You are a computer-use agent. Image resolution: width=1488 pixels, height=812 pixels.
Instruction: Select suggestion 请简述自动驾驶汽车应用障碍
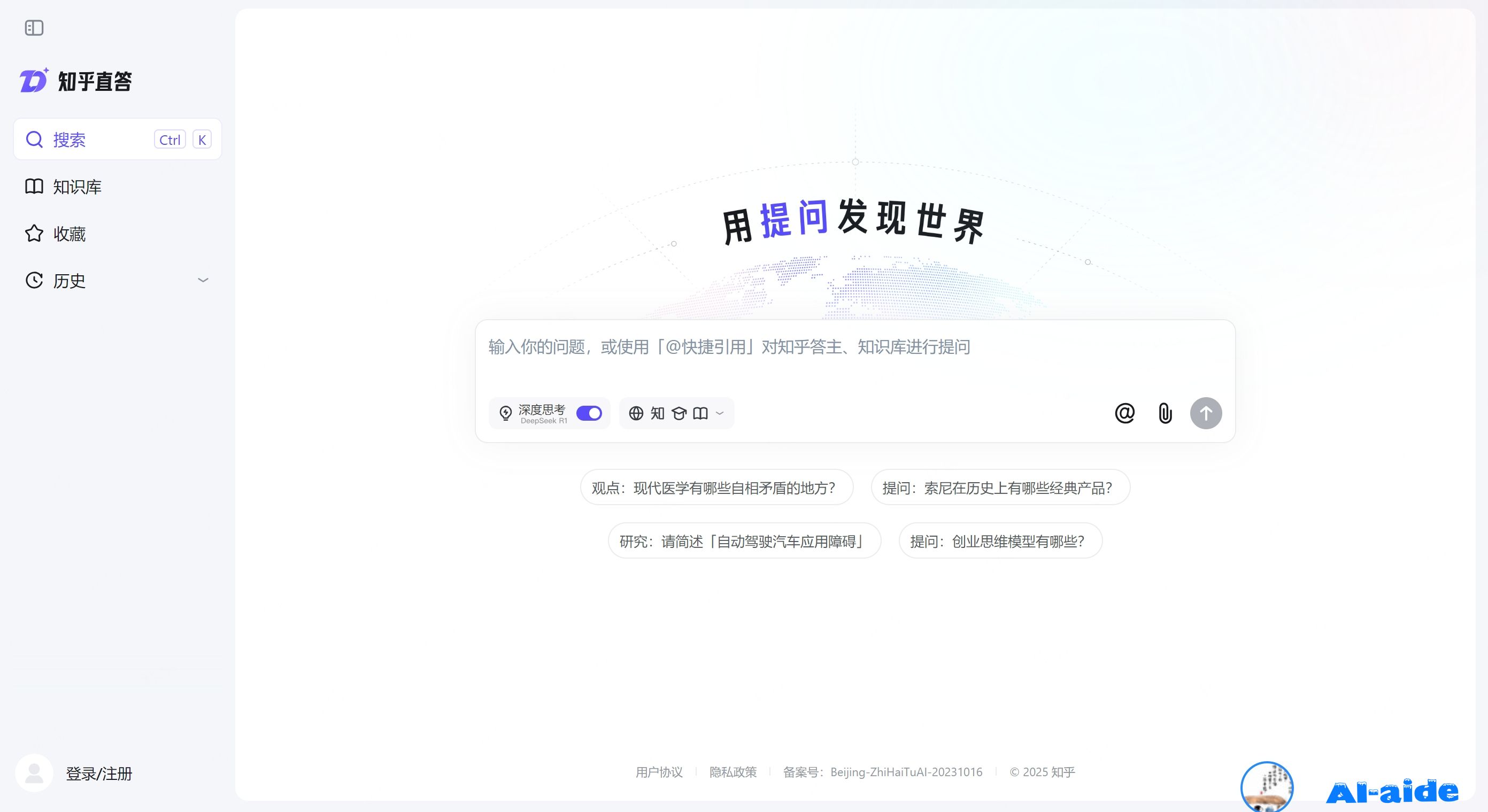[x=745, y=540]
